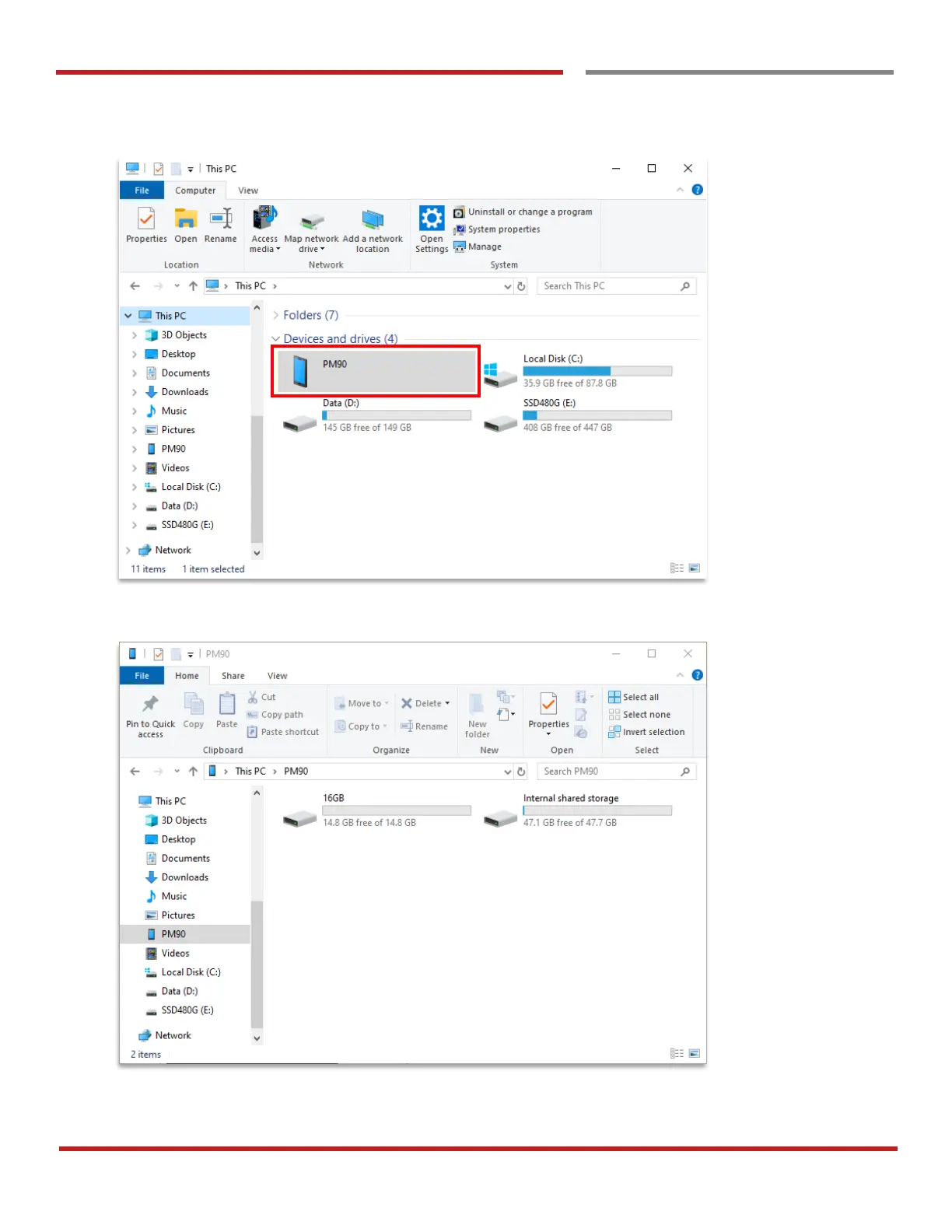Screen dimensions: 952x1232
Task: Click Rename icon in This PC ribbon
Action: pyautogui.click(x=221, y=226)
